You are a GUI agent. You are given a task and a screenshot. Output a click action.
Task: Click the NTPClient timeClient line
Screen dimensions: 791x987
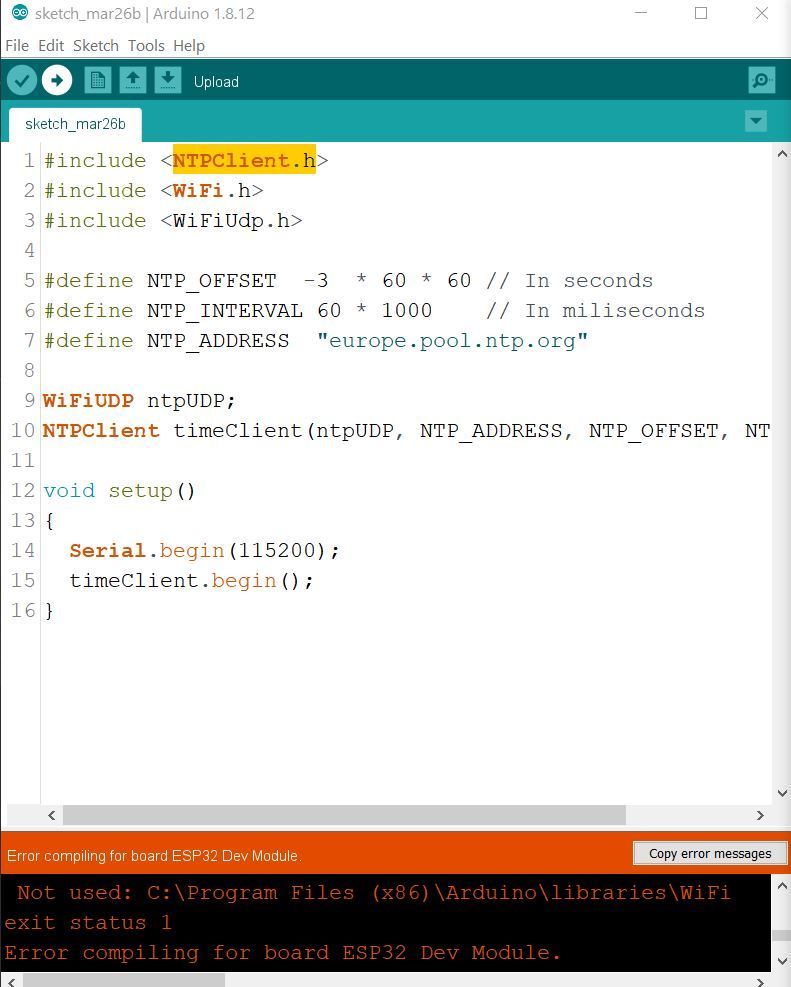406,431
